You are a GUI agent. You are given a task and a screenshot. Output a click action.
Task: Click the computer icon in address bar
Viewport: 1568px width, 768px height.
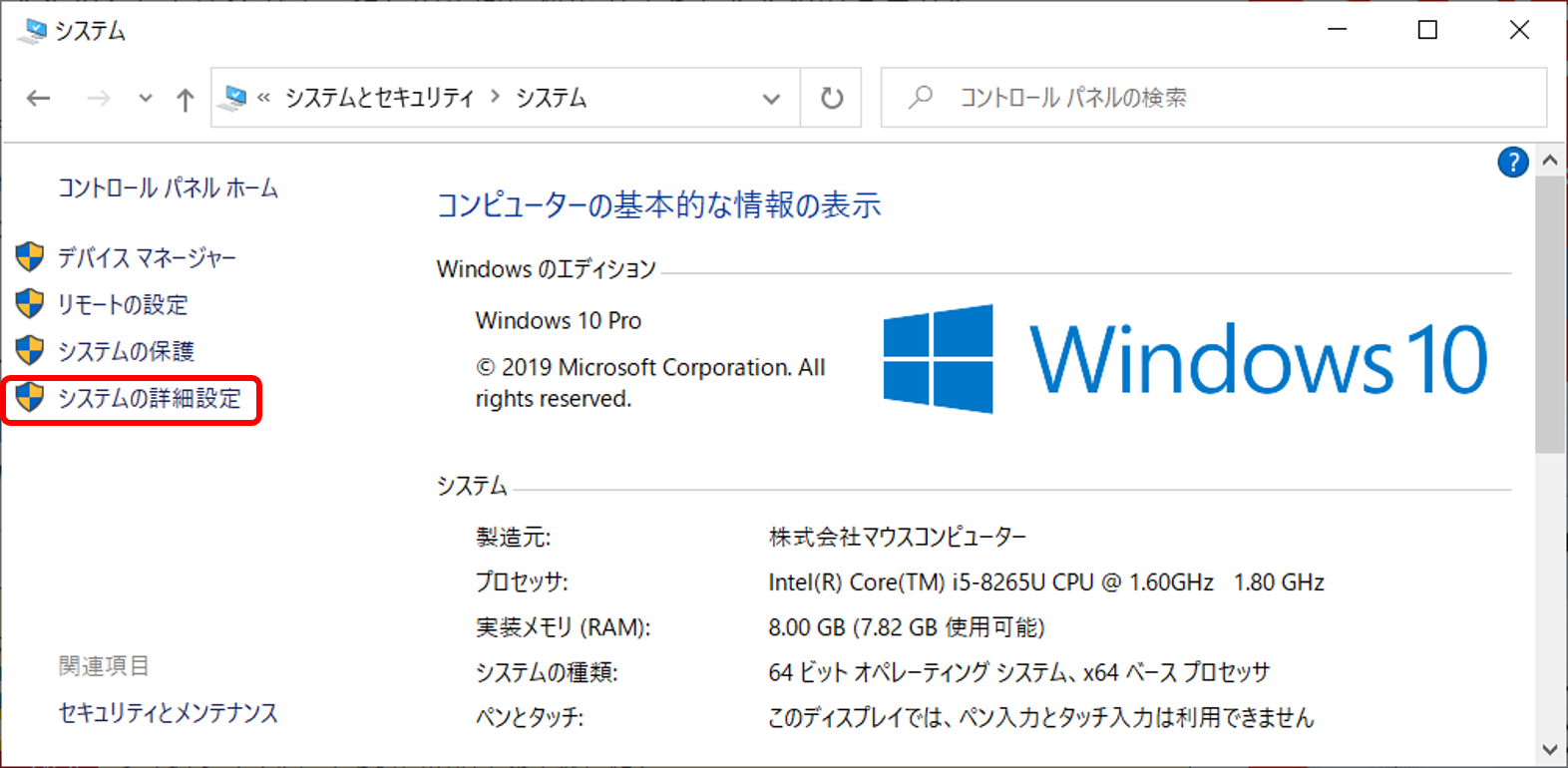234,98
